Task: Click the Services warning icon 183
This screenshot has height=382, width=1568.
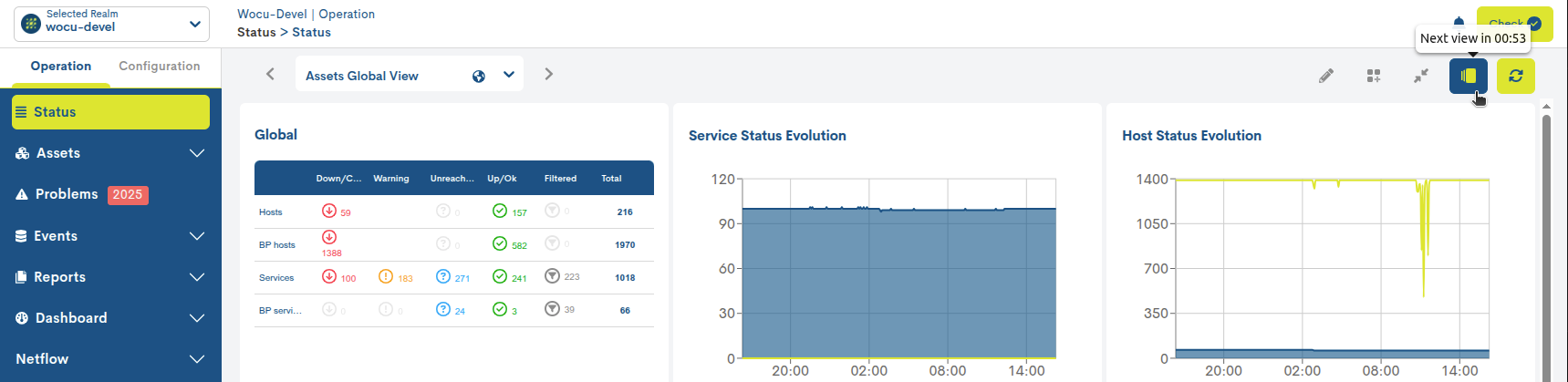Action: click(x=386, y=276)
